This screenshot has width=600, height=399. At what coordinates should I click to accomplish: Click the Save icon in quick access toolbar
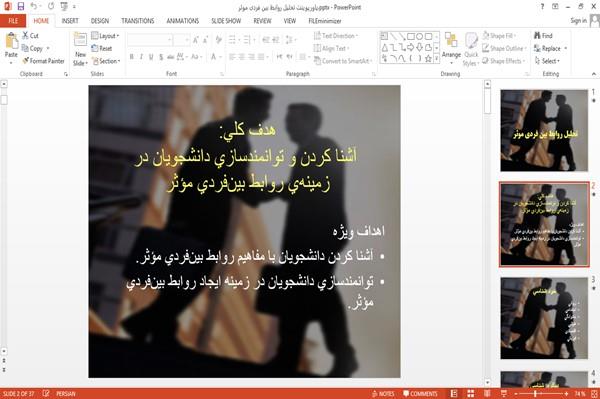click(21, 7)
